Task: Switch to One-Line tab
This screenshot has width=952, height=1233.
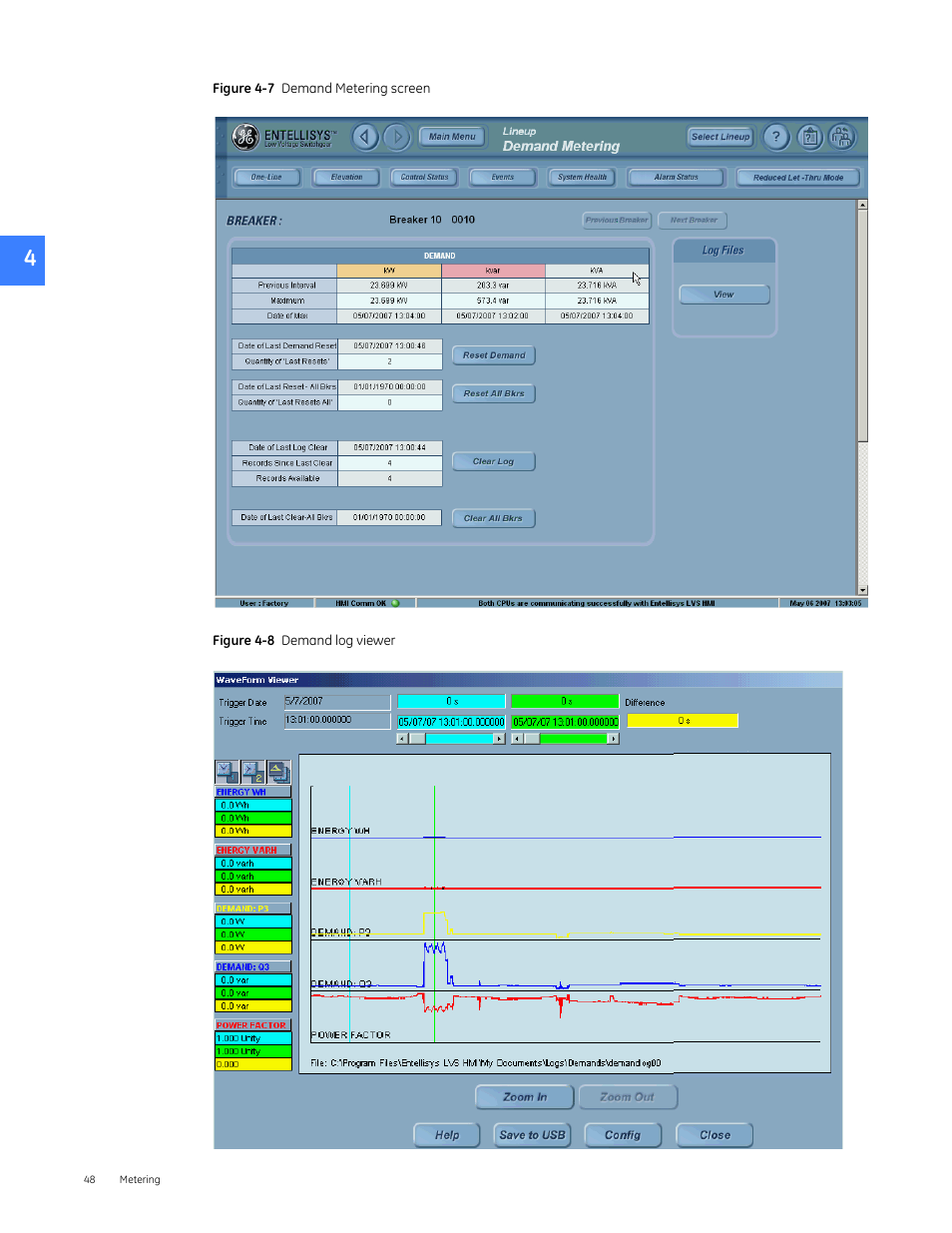Action: click(266, 178)
